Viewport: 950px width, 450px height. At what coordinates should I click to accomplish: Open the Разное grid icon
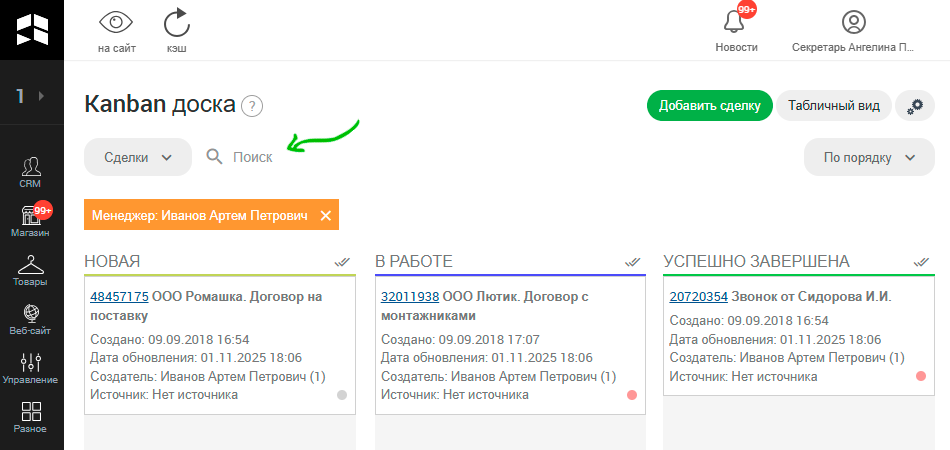tap(30, 416)
